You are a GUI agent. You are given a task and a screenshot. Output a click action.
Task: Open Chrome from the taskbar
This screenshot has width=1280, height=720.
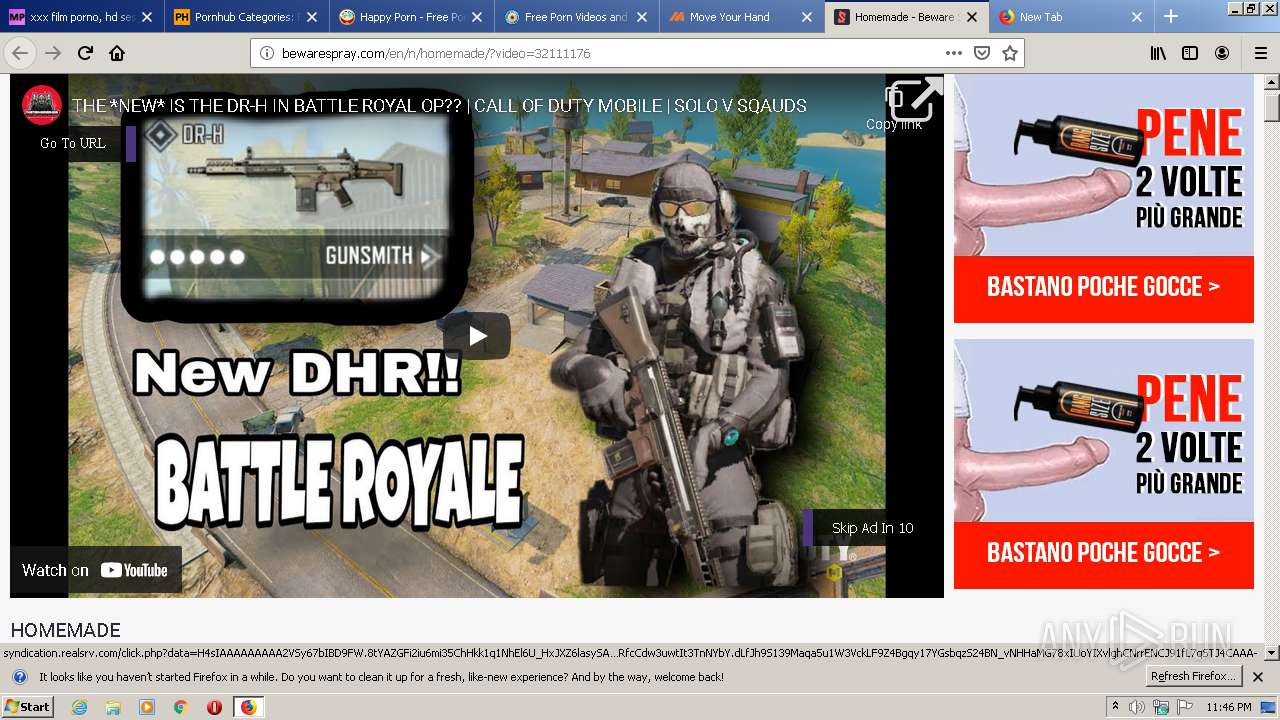pos(181,707)
